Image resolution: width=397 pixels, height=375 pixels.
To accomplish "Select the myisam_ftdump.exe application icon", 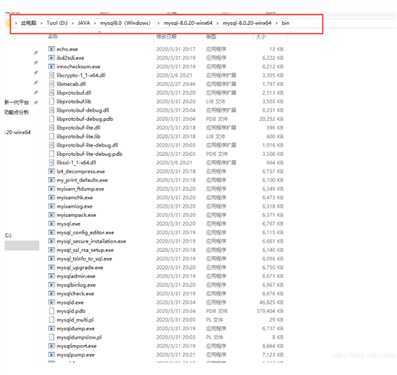I will pos(51,189).
